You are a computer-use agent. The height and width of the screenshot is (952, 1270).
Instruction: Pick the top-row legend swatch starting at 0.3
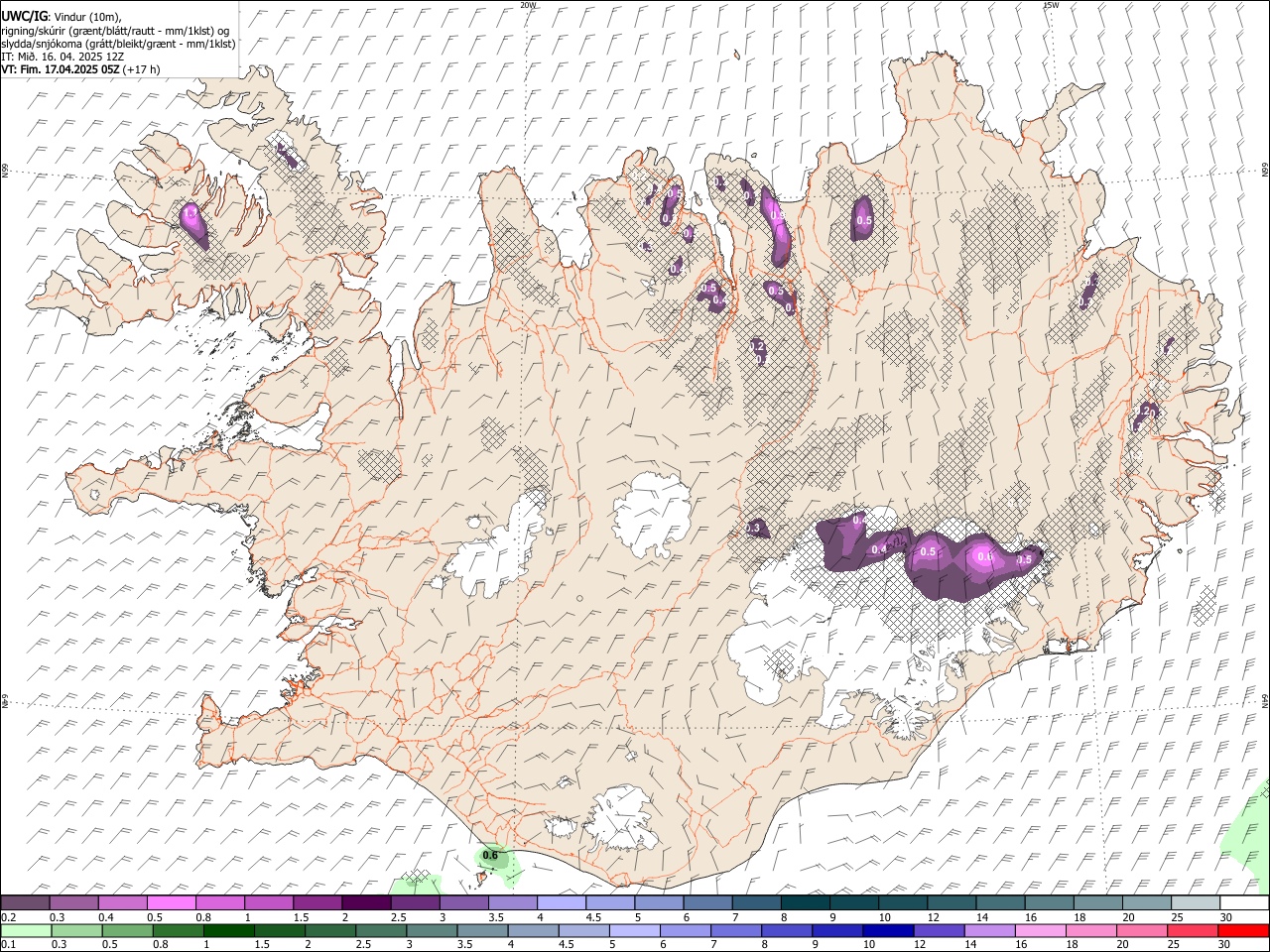click(x=74, y=902)
